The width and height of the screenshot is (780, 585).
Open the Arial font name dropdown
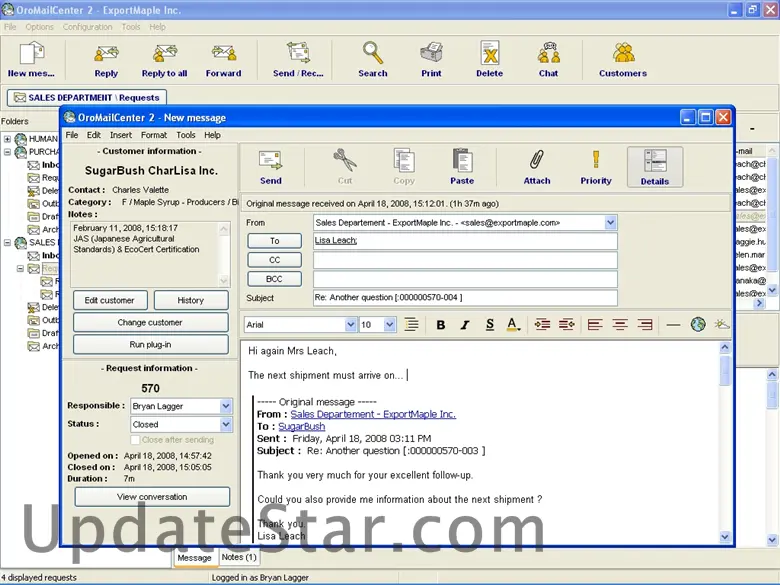point(351,325)
